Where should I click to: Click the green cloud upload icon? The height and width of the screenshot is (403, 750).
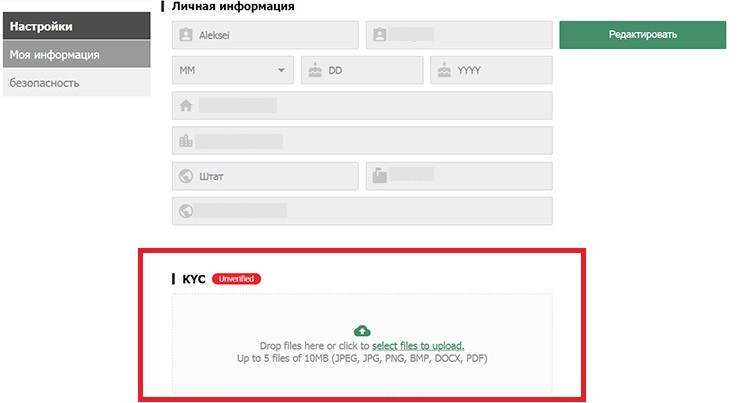(362, 330)
